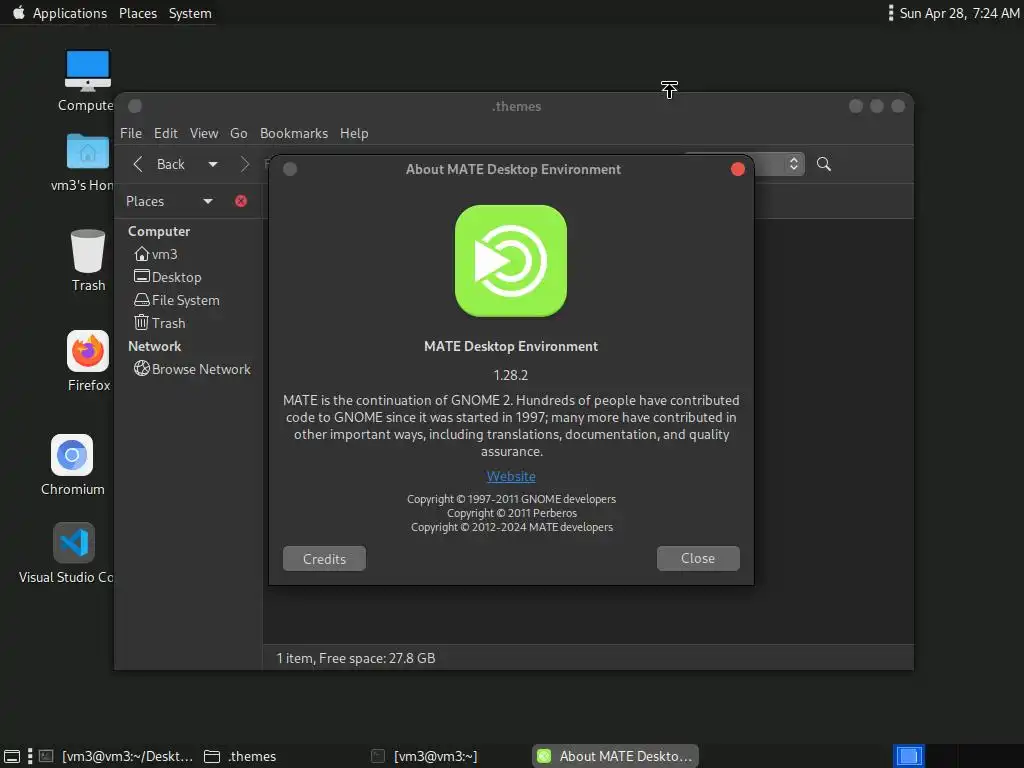1024x768 pixels.
Task: Open the Help menu in file manager
Action: 354,133
